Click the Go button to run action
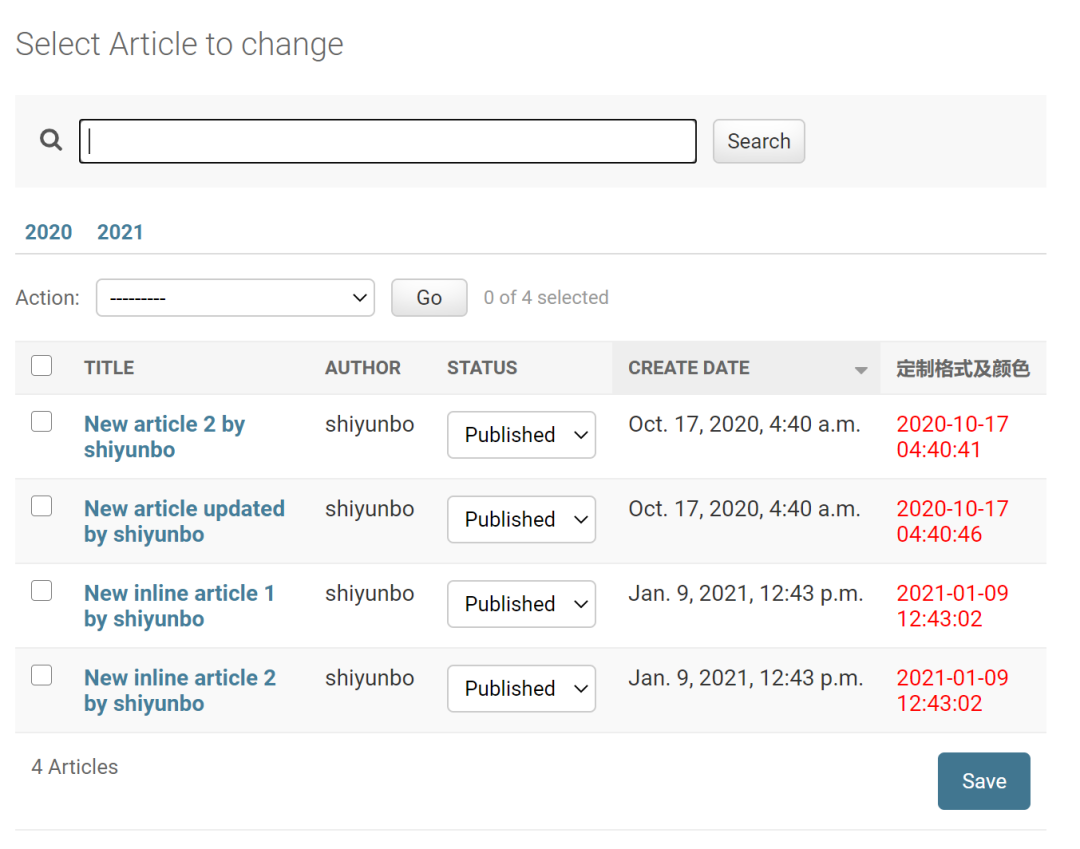This screenshot has width=1080, height=849. tap(429, 297)
